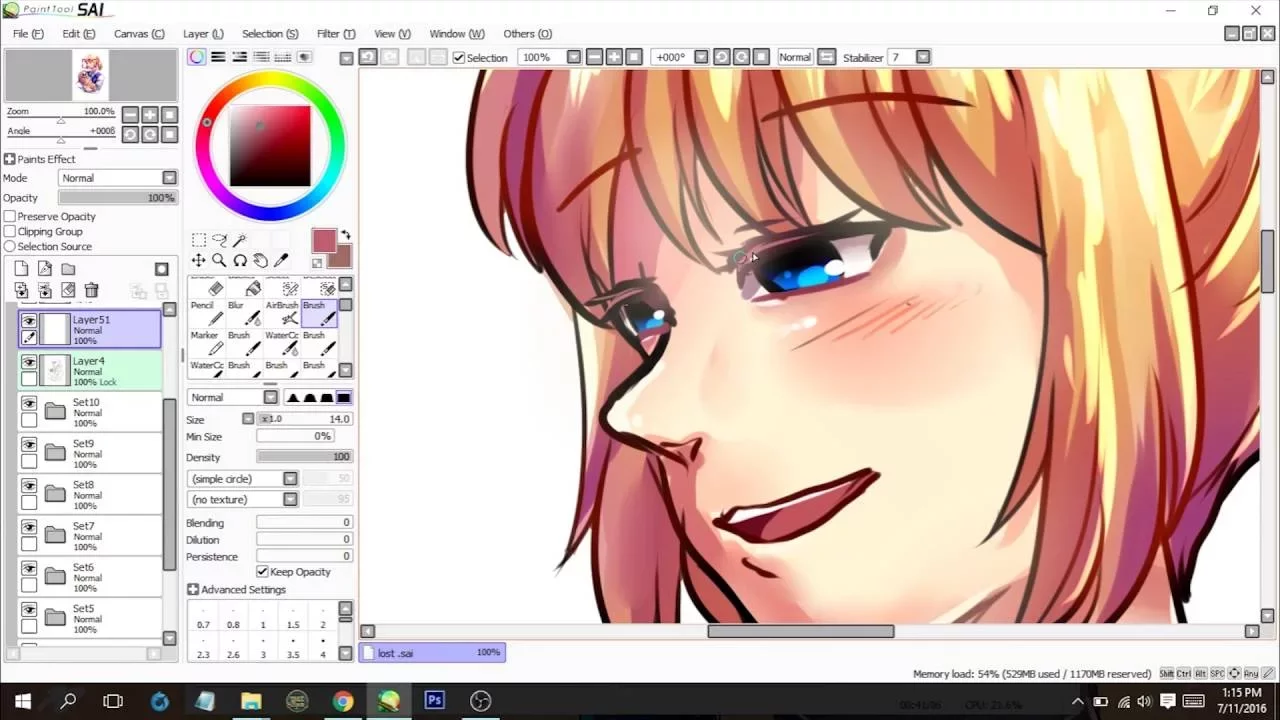This screenshot has width=1280, height=720.
Task: Select the rectangular selection tool
Action: (199, 240)
